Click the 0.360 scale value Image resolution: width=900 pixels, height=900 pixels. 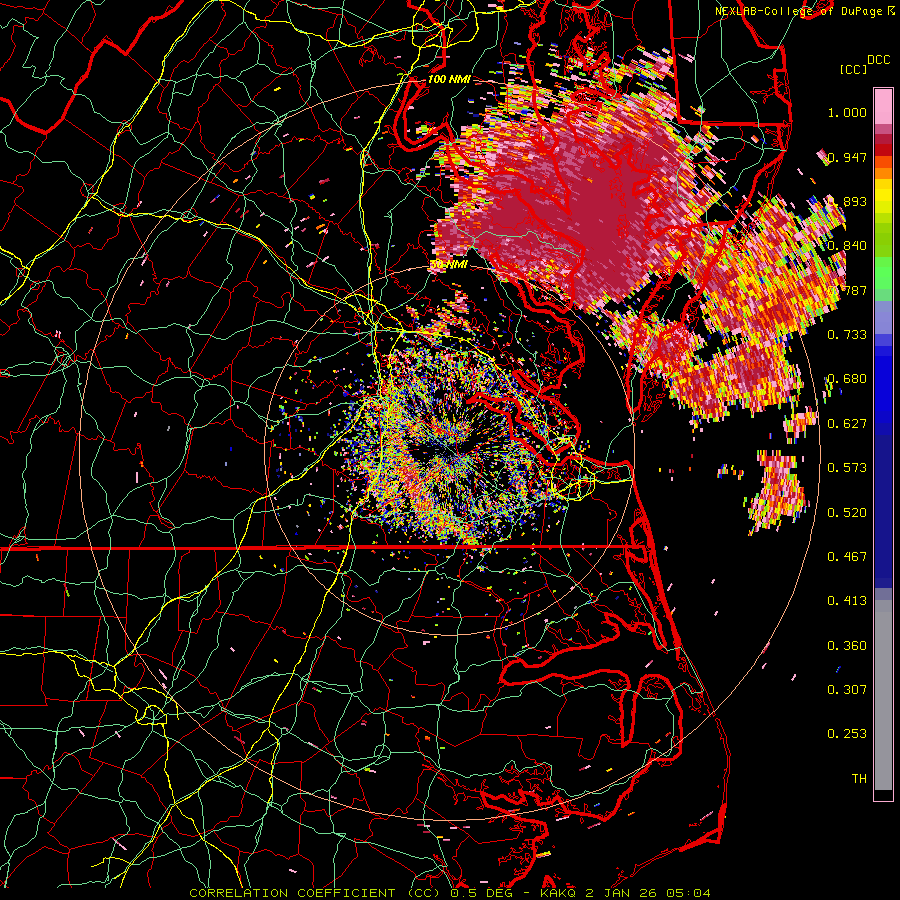tap(847, 645)
